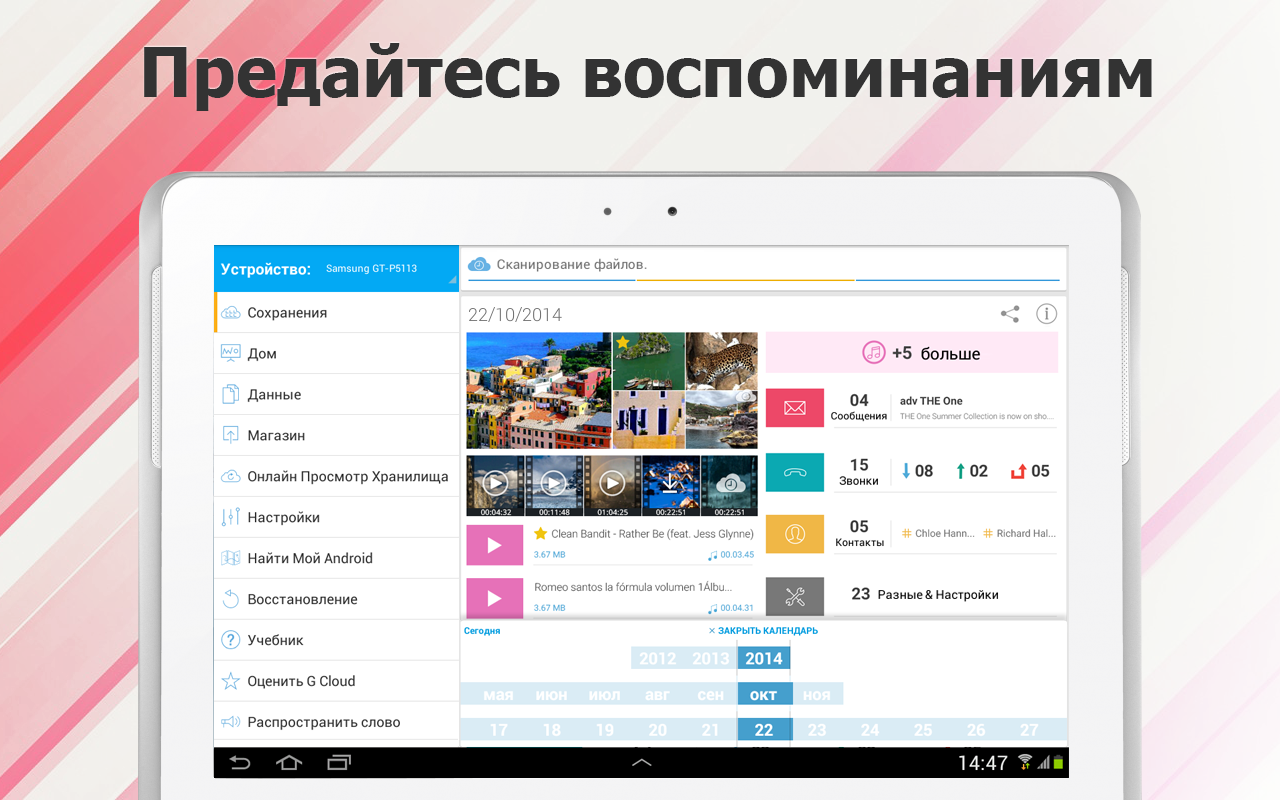Select the yellow Contacts icon

(795, 534)
